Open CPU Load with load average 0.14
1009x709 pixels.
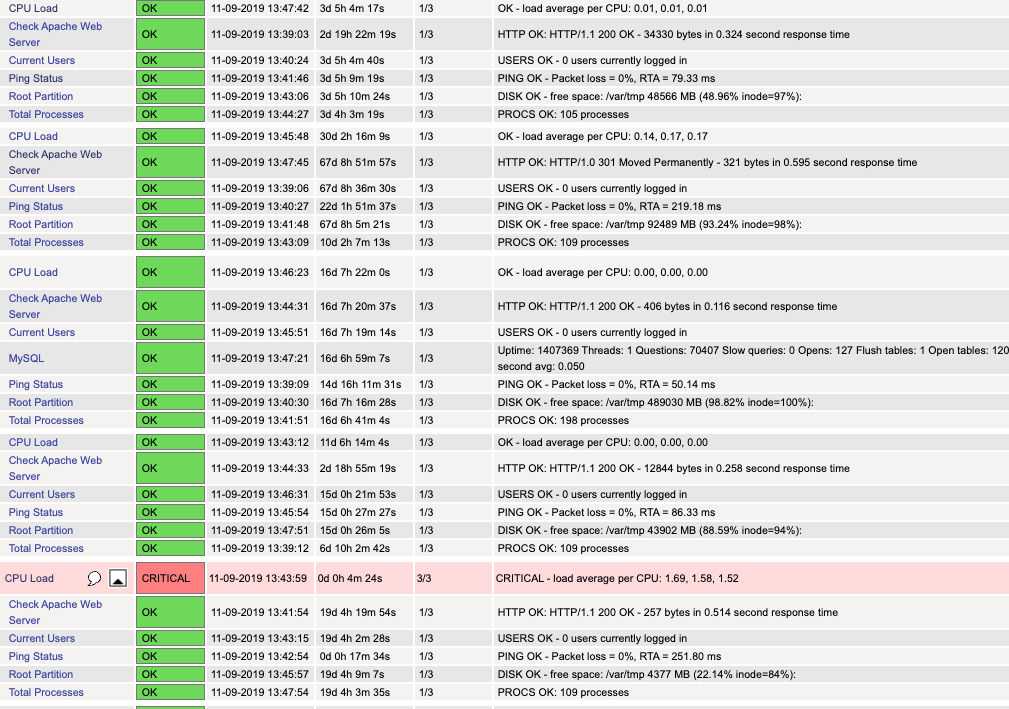click(x=33, y=136)
